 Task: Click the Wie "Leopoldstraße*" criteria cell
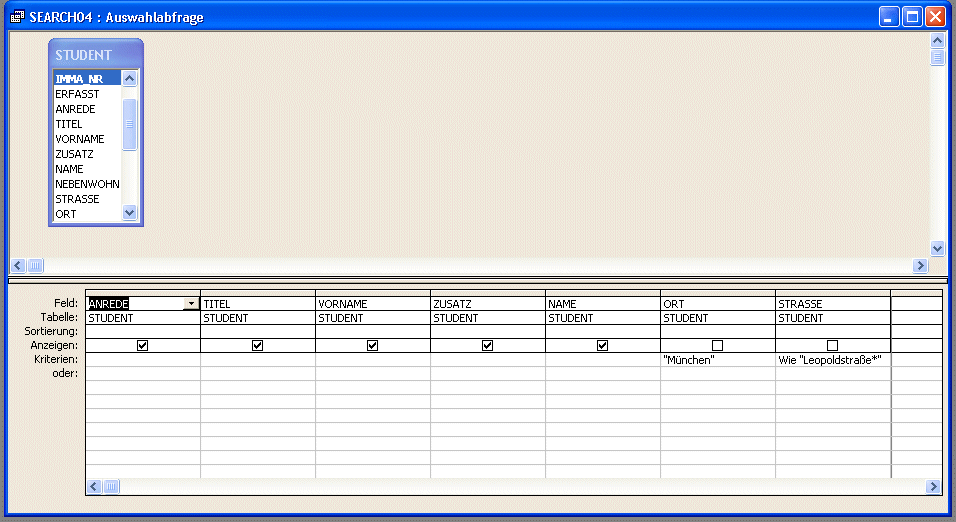tap(833, 360)
